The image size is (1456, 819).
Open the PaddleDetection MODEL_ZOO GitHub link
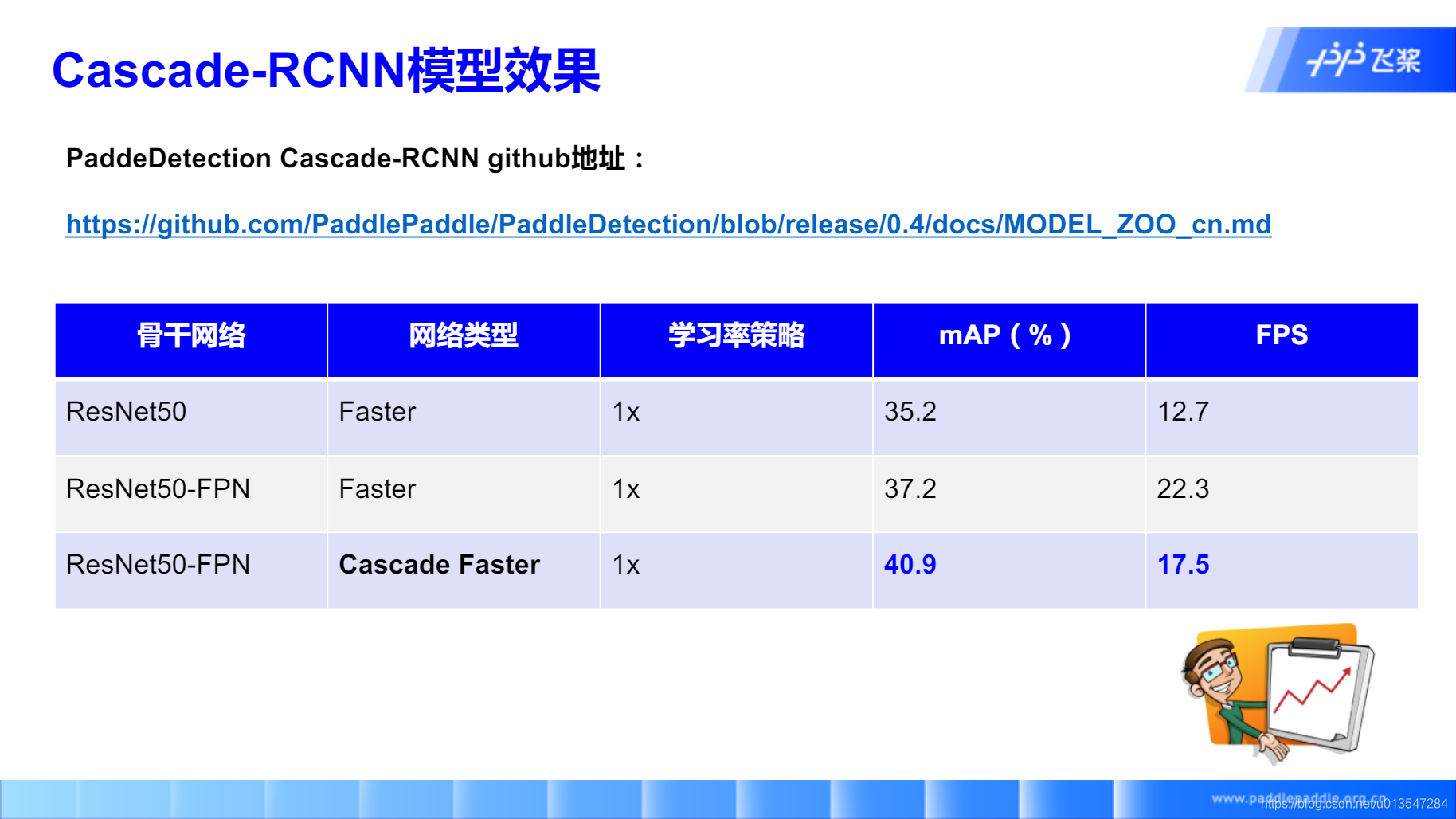[668, 225]
